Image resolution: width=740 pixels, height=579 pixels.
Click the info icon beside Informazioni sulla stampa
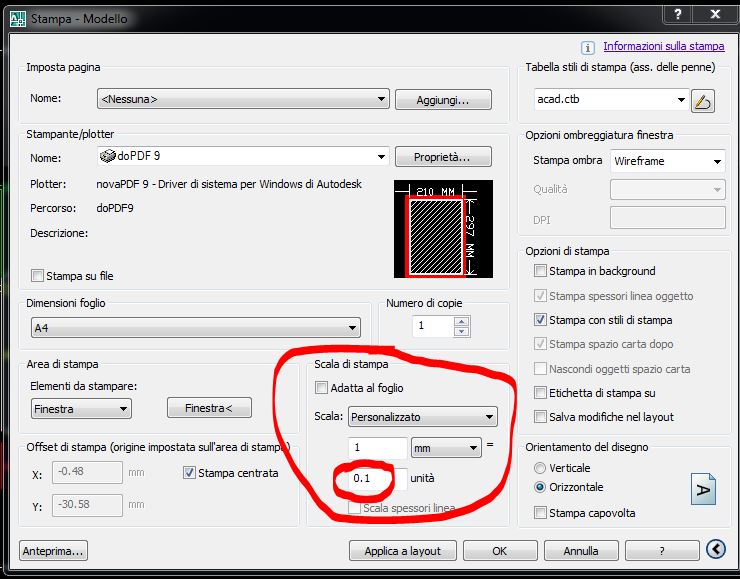coord(588,46)
